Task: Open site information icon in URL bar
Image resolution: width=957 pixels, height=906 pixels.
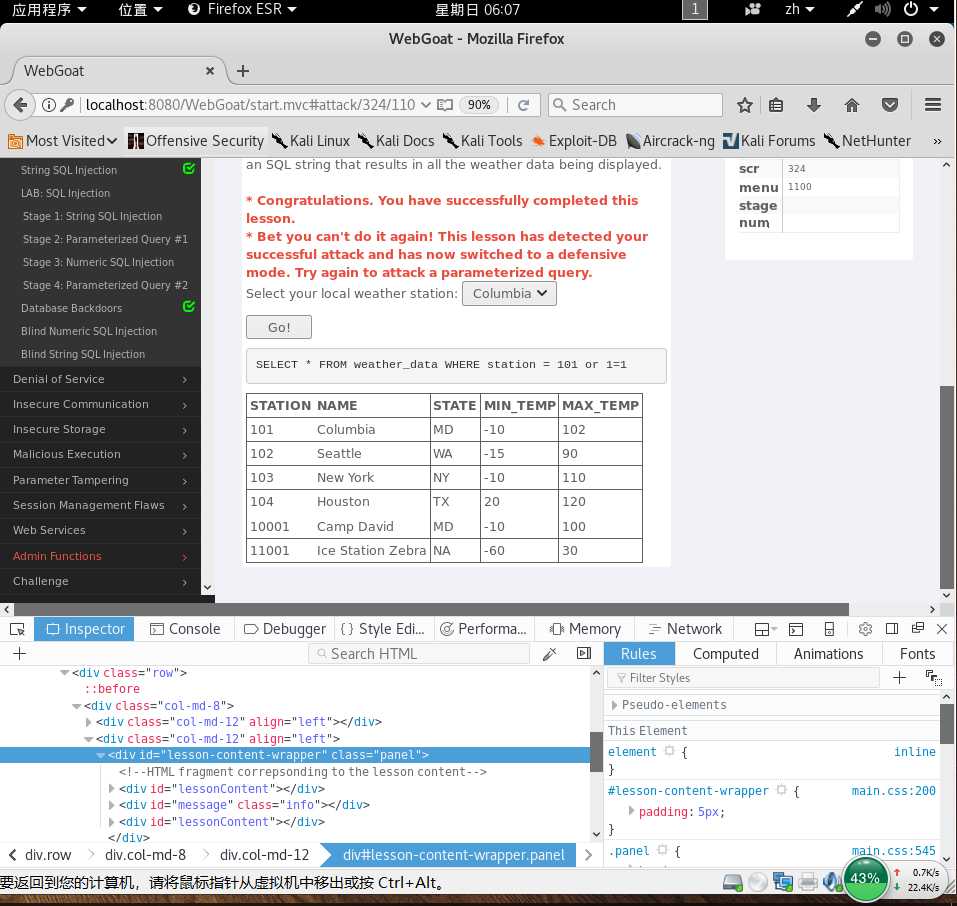Action: 49,105
